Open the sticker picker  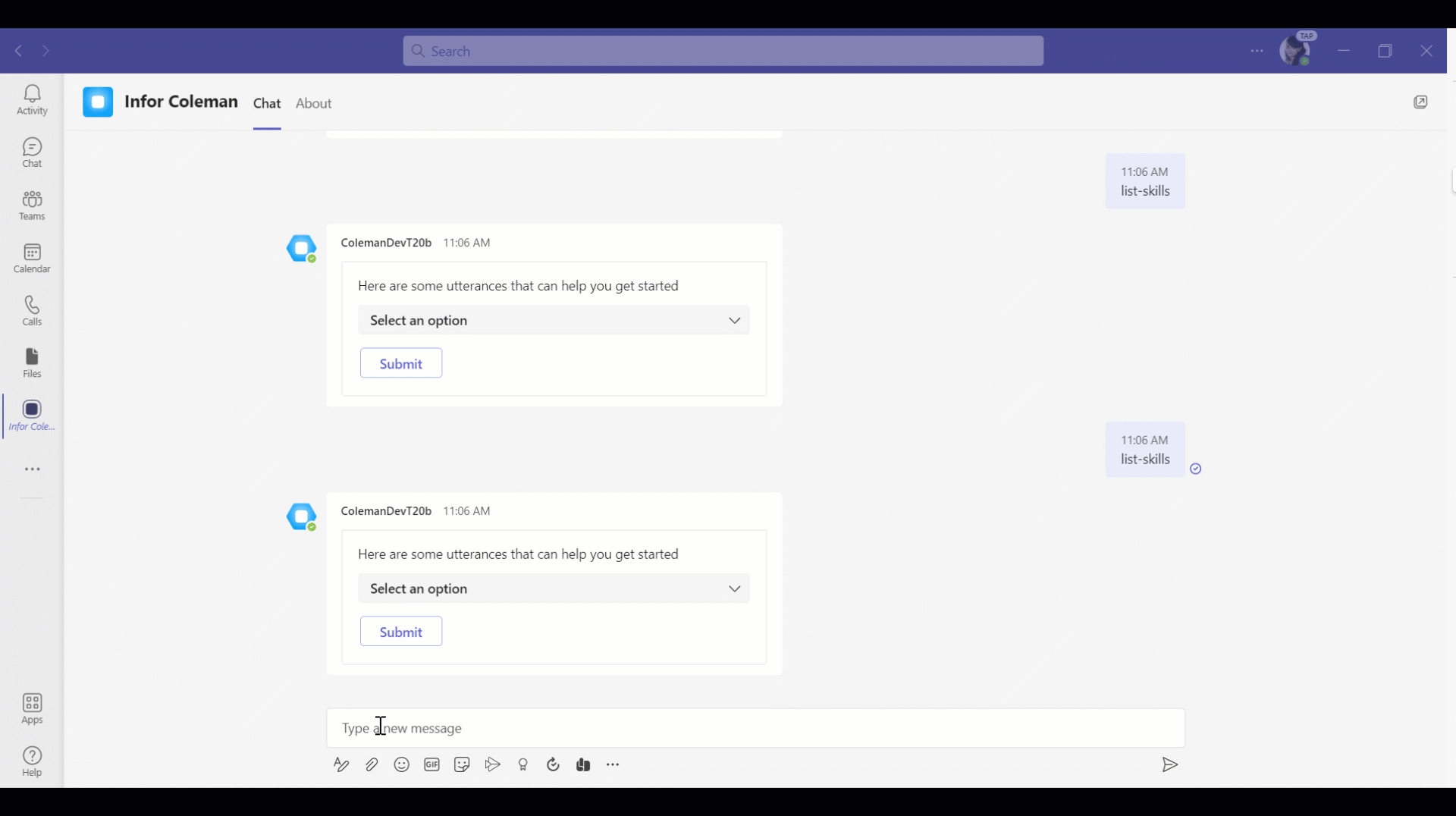462,764
